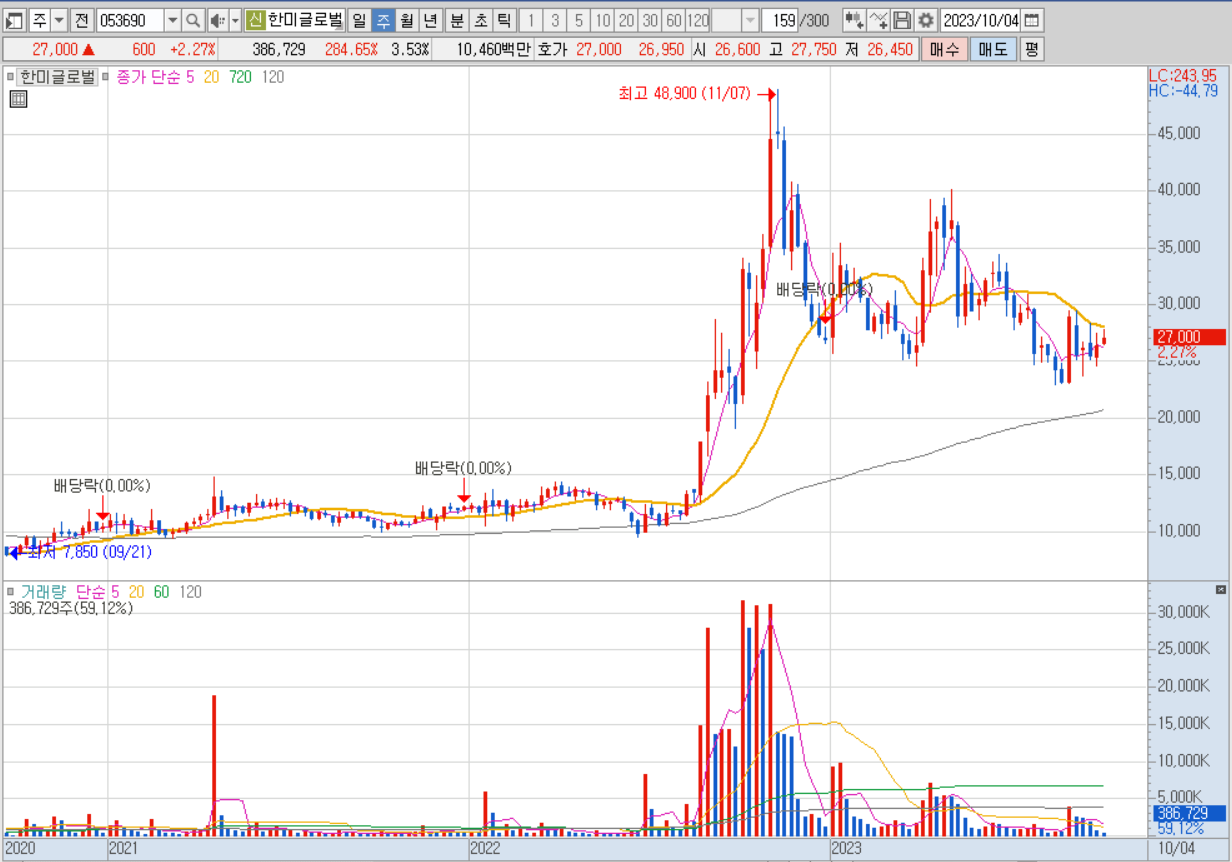
Task: Switch chart to second 초 period
Action: 480,20
